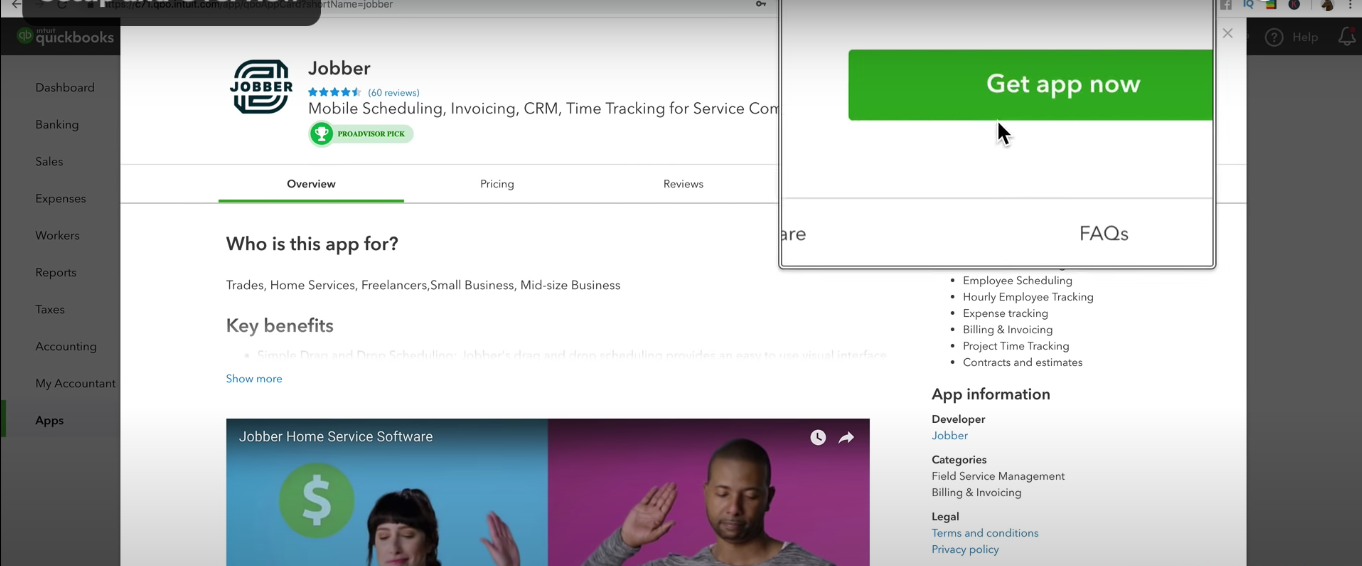Open the 60 reviews link

394,93
